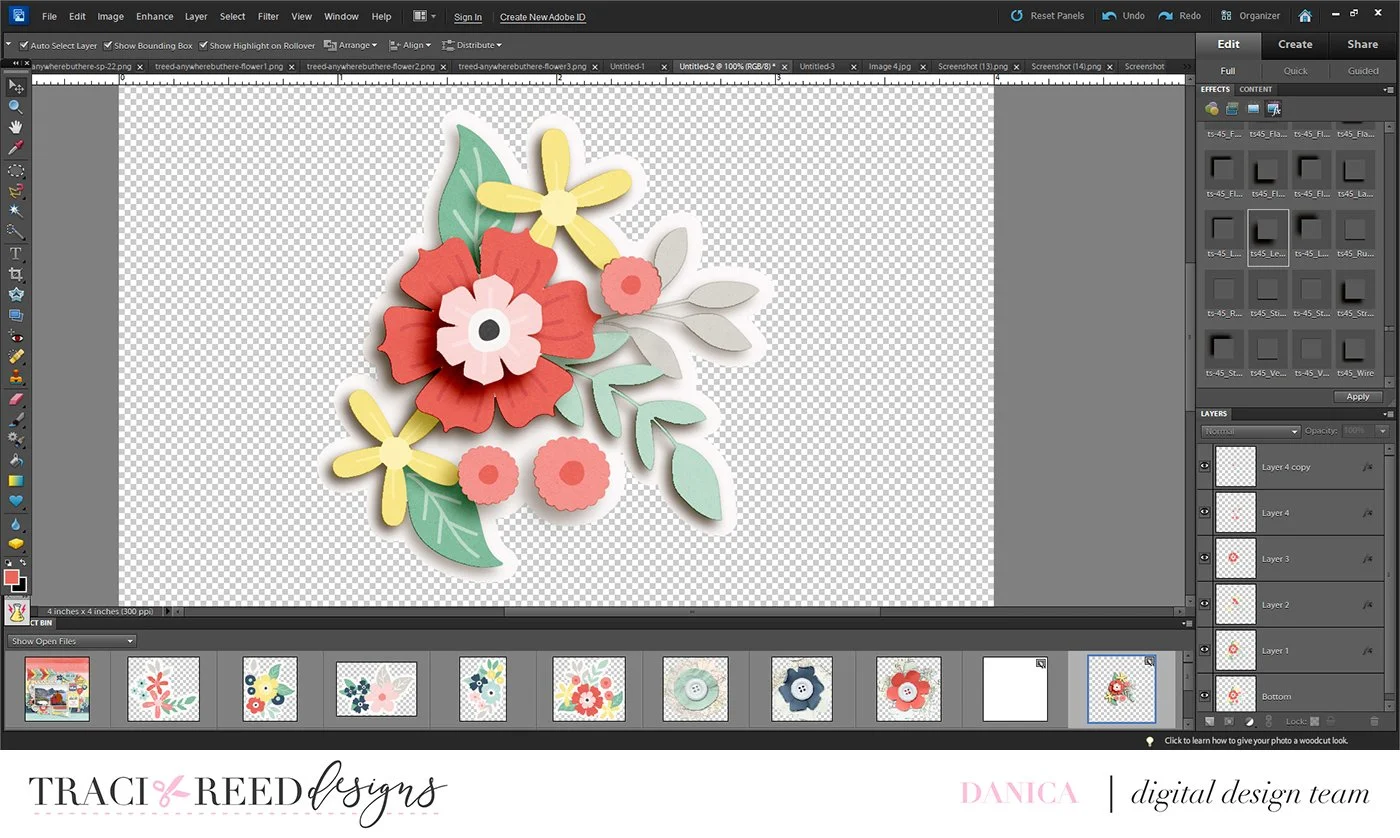1400x838 pixels.
Task: Open the Enhance menu
Action: pyautogui.click(x=154, y=17)
